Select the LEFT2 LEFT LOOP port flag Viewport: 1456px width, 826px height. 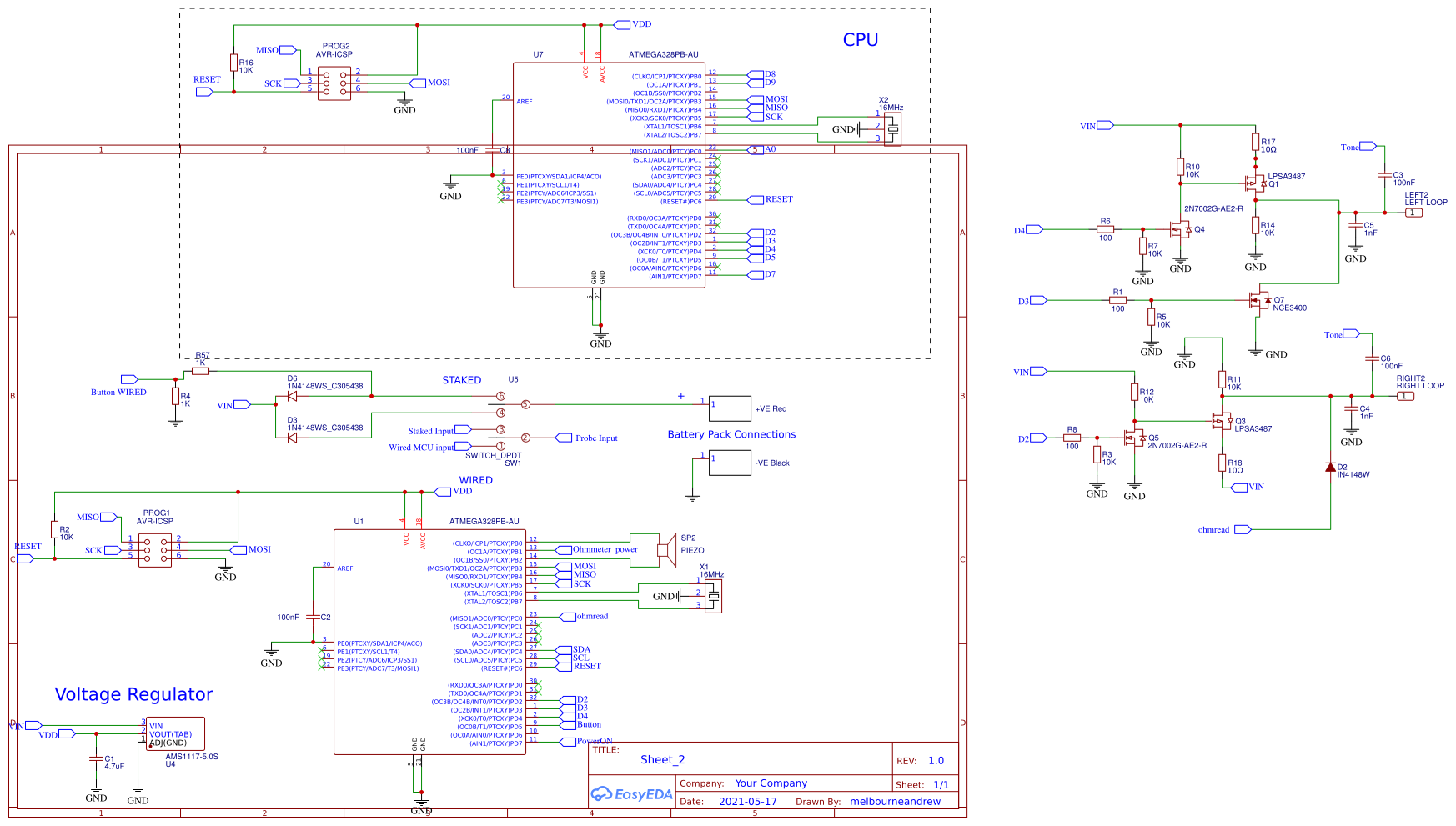[x=1413, y=213]
